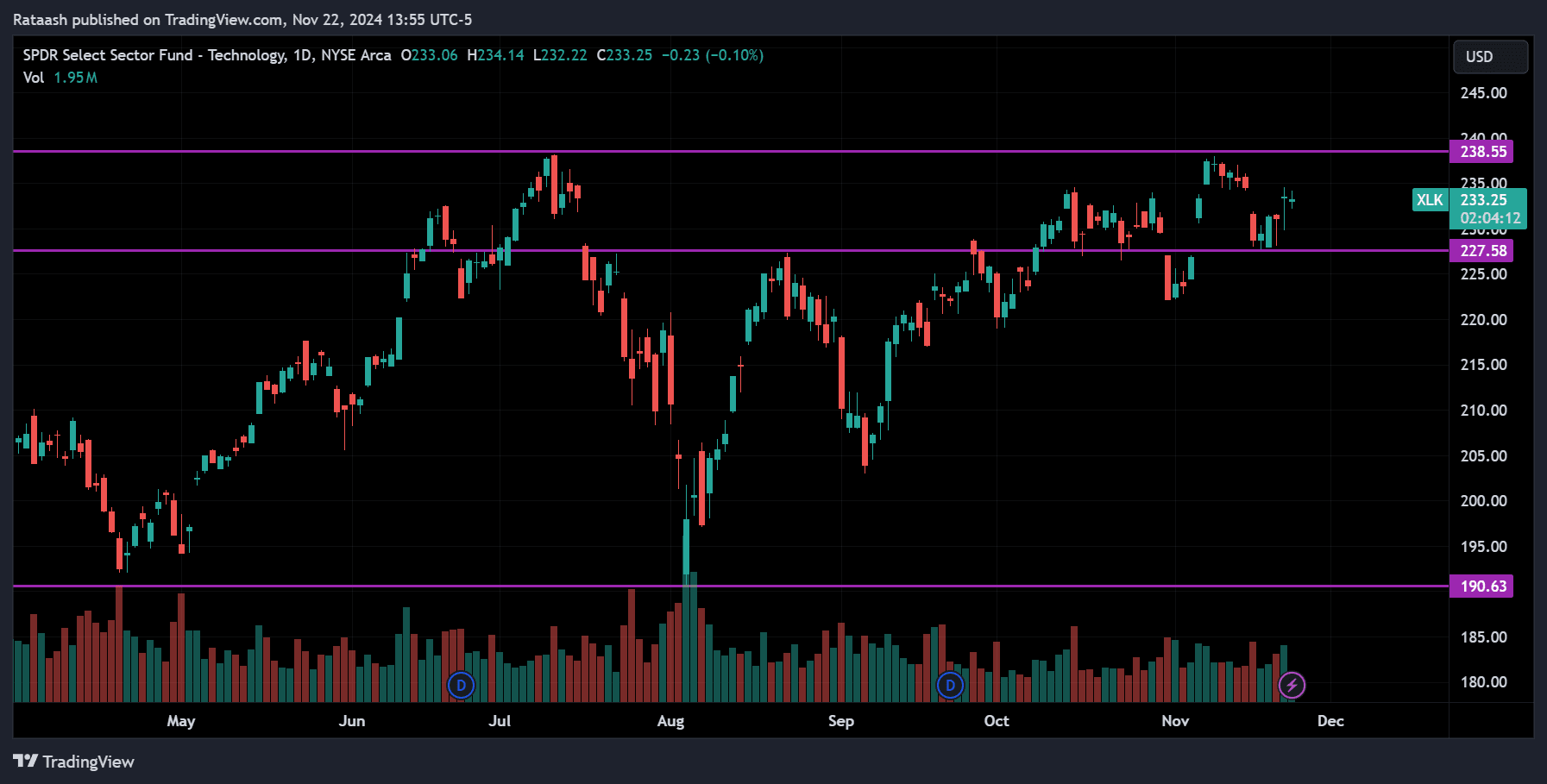Click the 245.00 price axis label
1547x784 pixels.
[x=1483, y=93]
